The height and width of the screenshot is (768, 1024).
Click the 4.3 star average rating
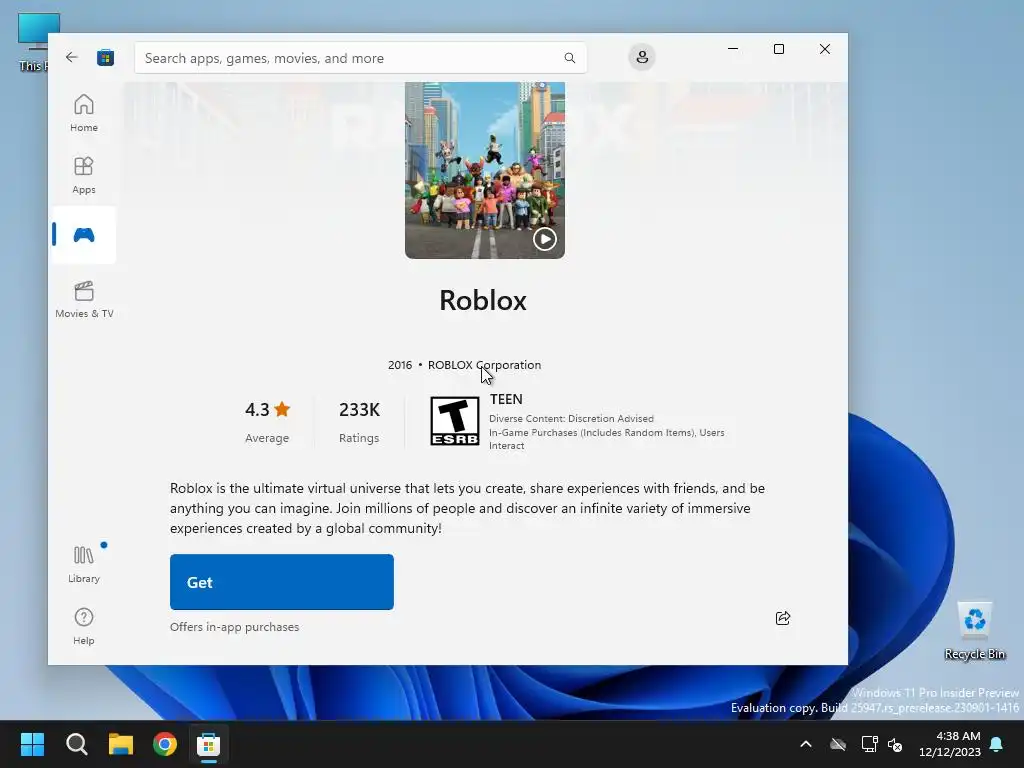coord(267,409)
